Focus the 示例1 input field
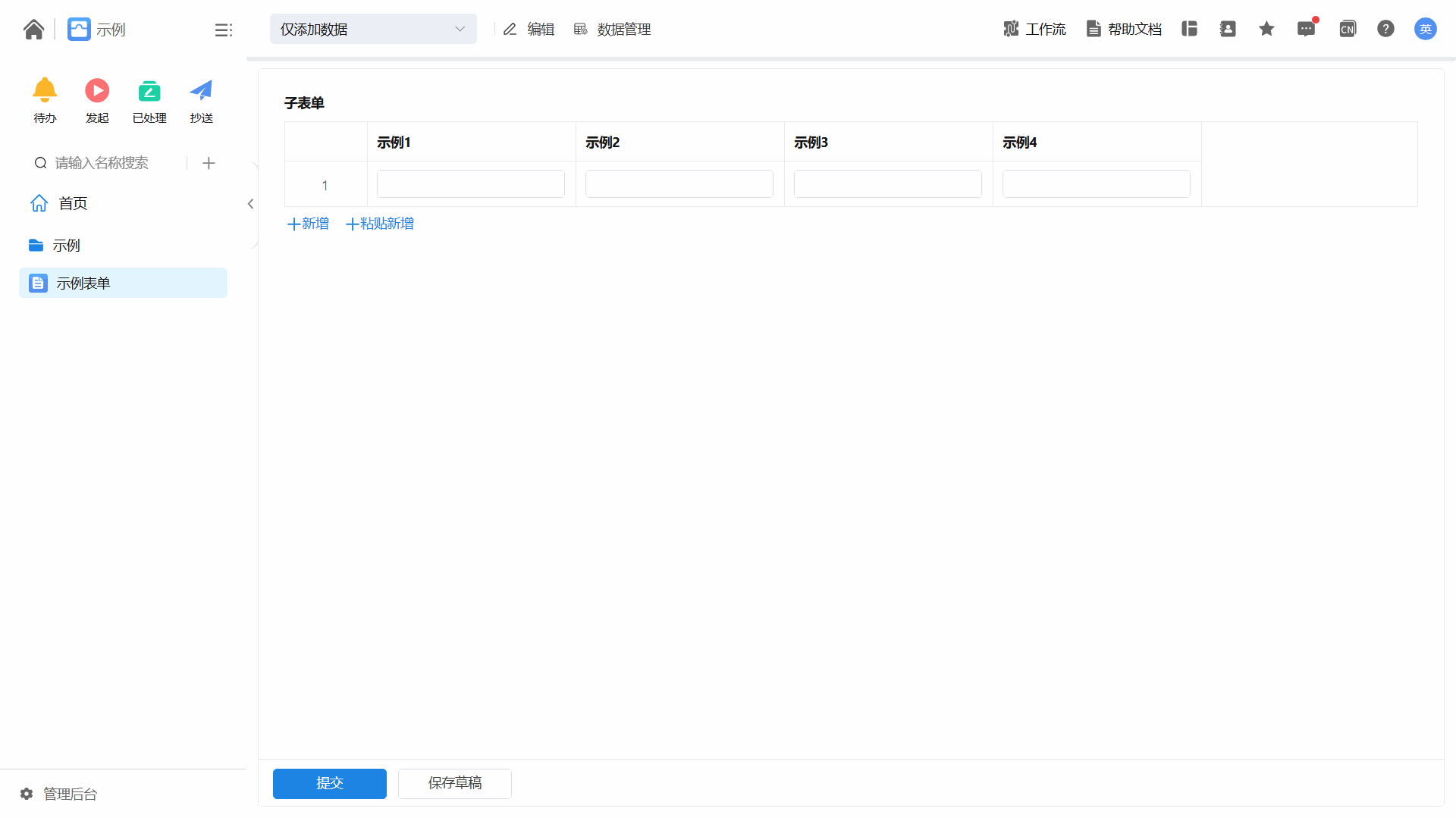1456x818 pixels. 470,184
